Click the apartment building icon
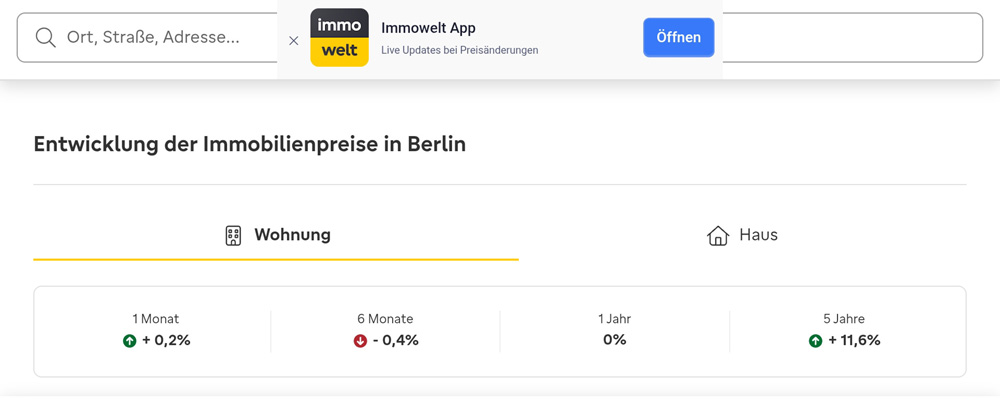 point(233,236)
